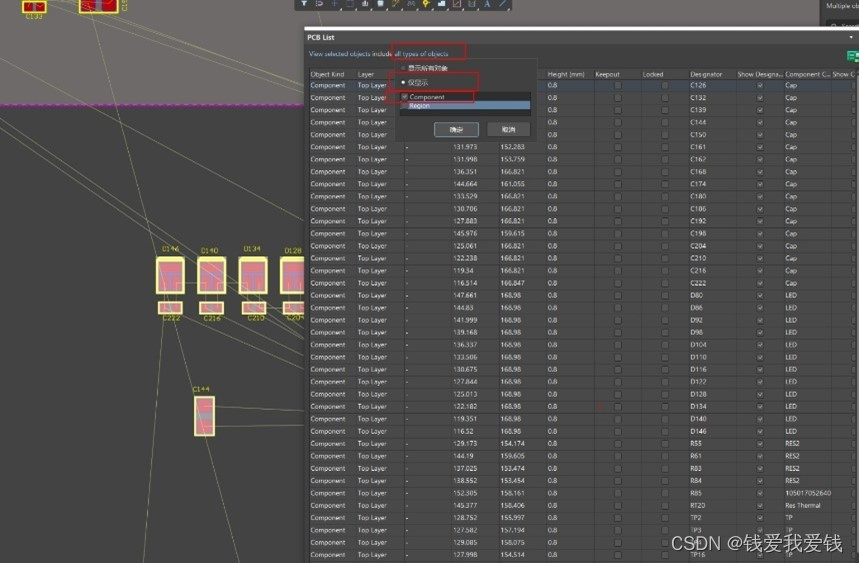
Task: Choose the 仅显示 radio option
Action: [414, 82]
